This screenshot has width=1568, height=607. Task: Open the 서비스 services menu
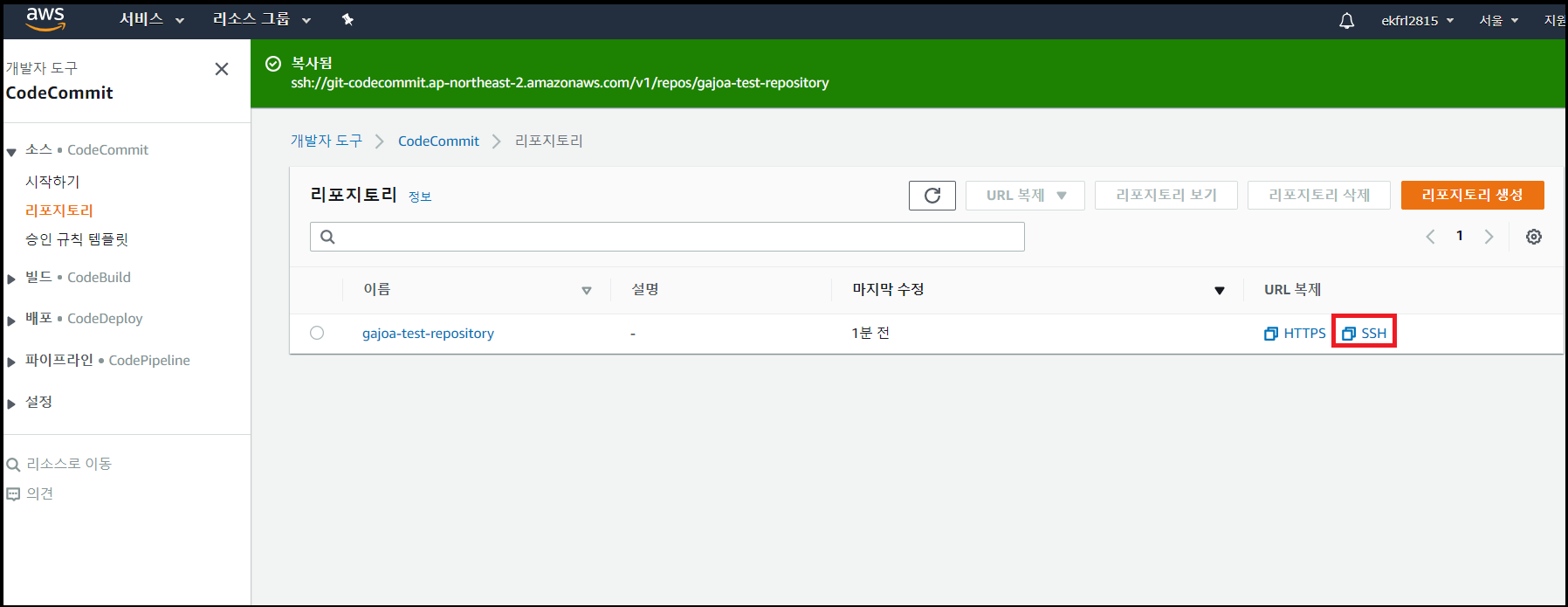click(x=152, y=19)
